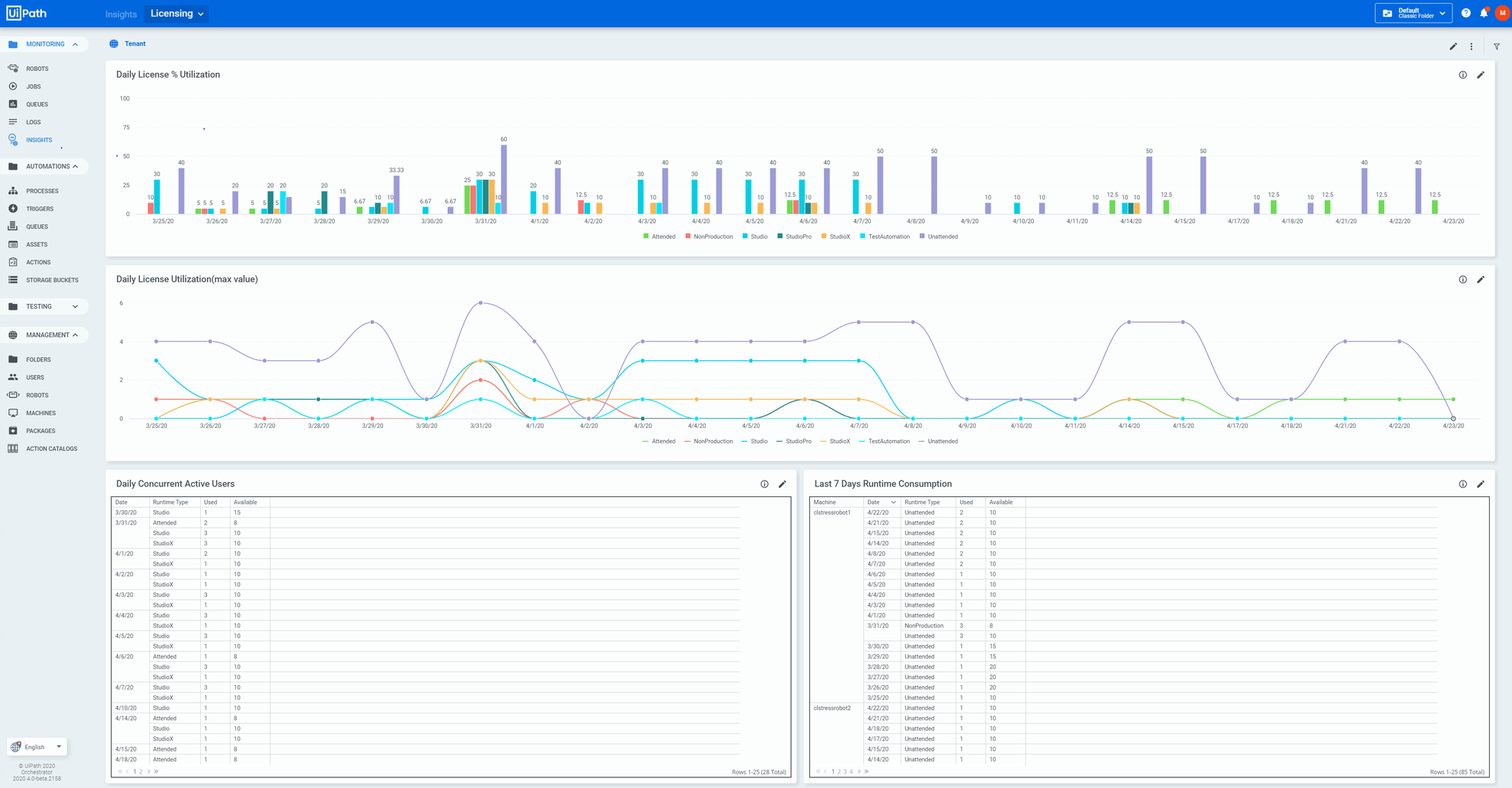Open the Packages icon
The width and height of the screenshot is (1512, 788).
click(13, 431)
